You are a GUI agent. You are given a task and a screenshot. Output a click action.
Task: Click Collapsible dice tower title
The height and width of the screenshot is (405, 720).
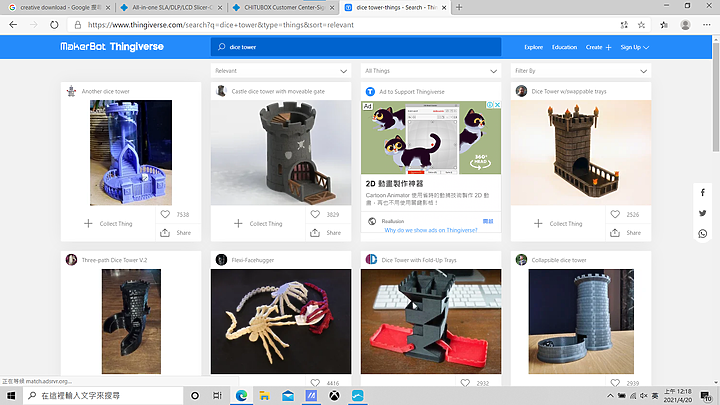[559, 260]
